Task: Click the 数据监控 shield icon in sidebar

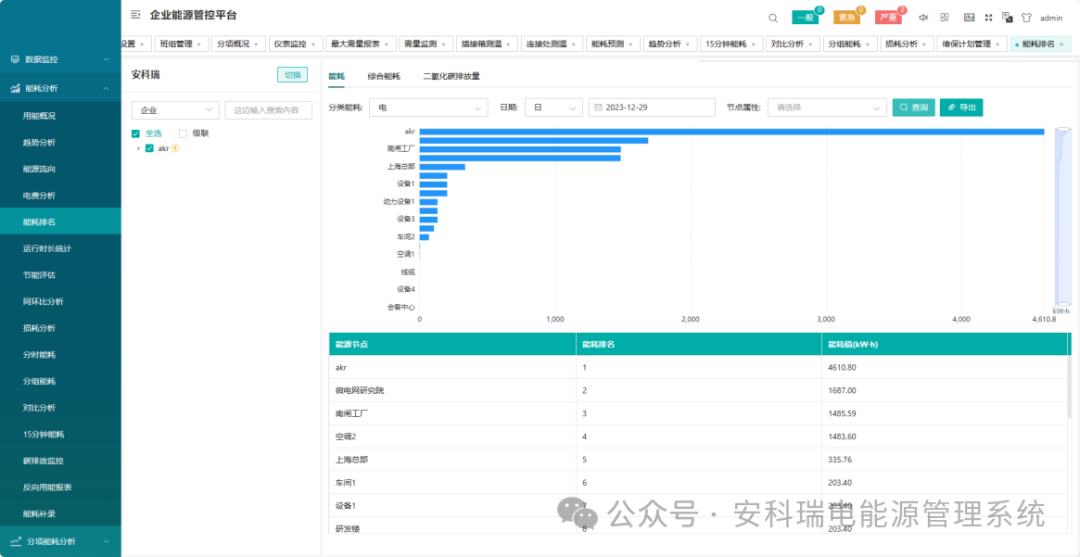Action: click(x=14, y=59)
